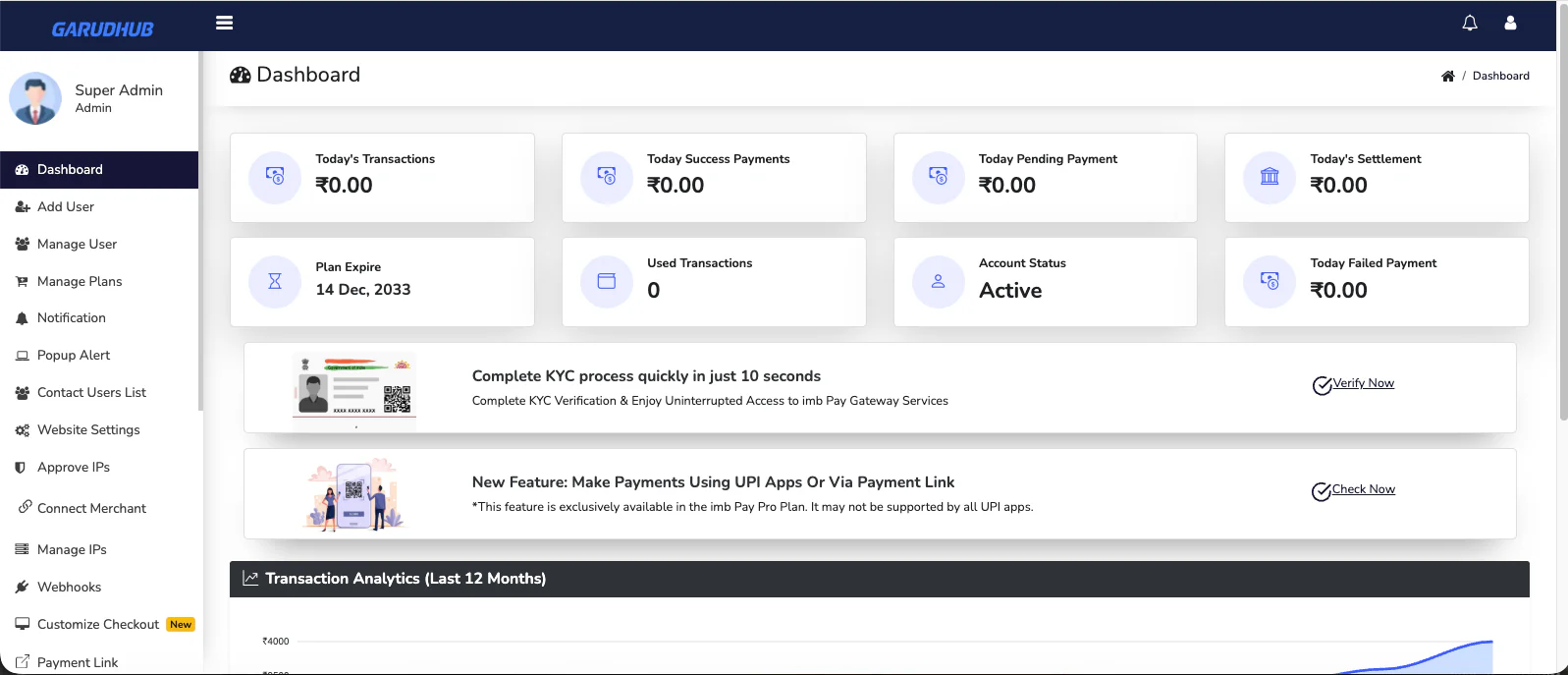Screen dimensions: 1568x675
Task: Click the Today's Transactions money icon
Action: pos(275,177)
